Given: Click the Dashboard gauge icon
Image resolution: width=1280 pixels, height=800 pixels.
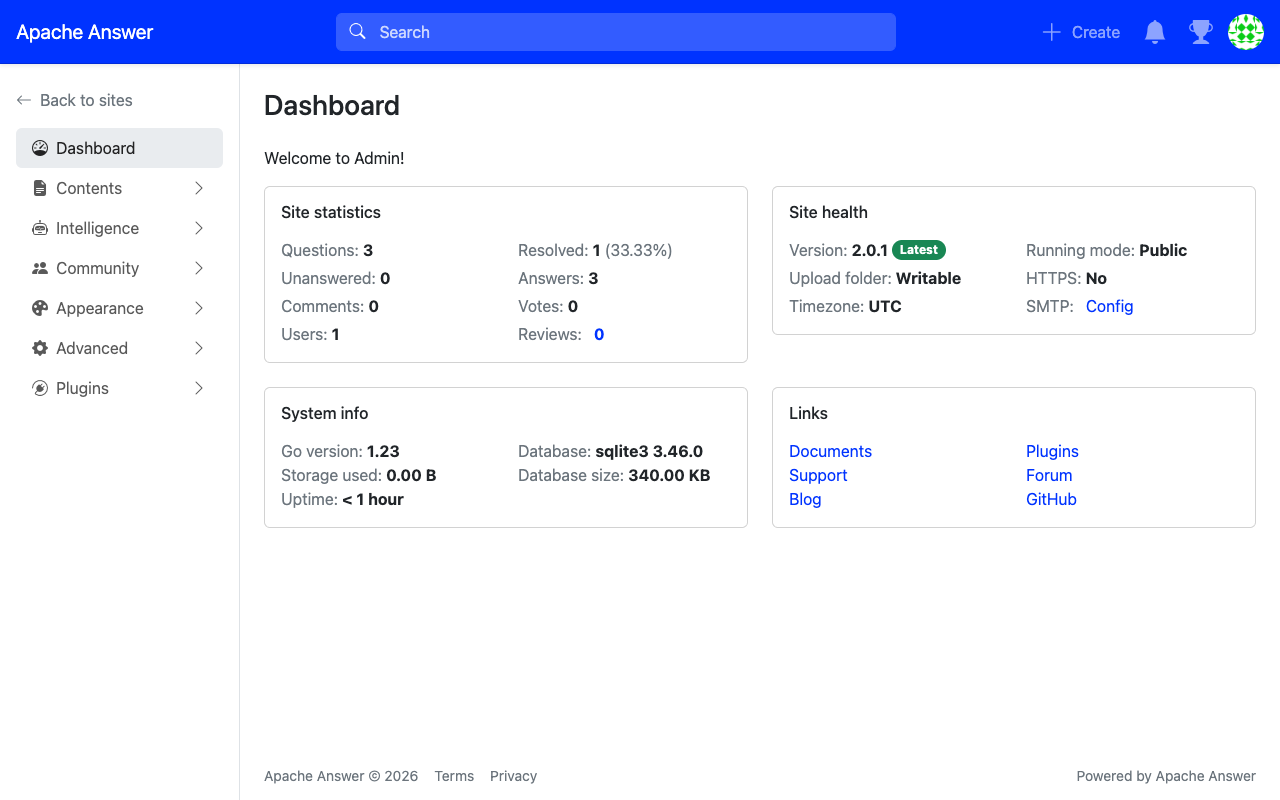Looking at the screenshot, I should pyautogui.click(x=40, y=148).
